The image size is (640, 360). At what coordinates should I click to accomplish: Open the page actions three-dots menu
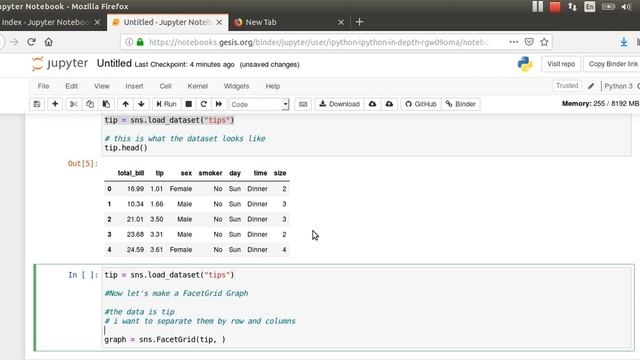514,42
